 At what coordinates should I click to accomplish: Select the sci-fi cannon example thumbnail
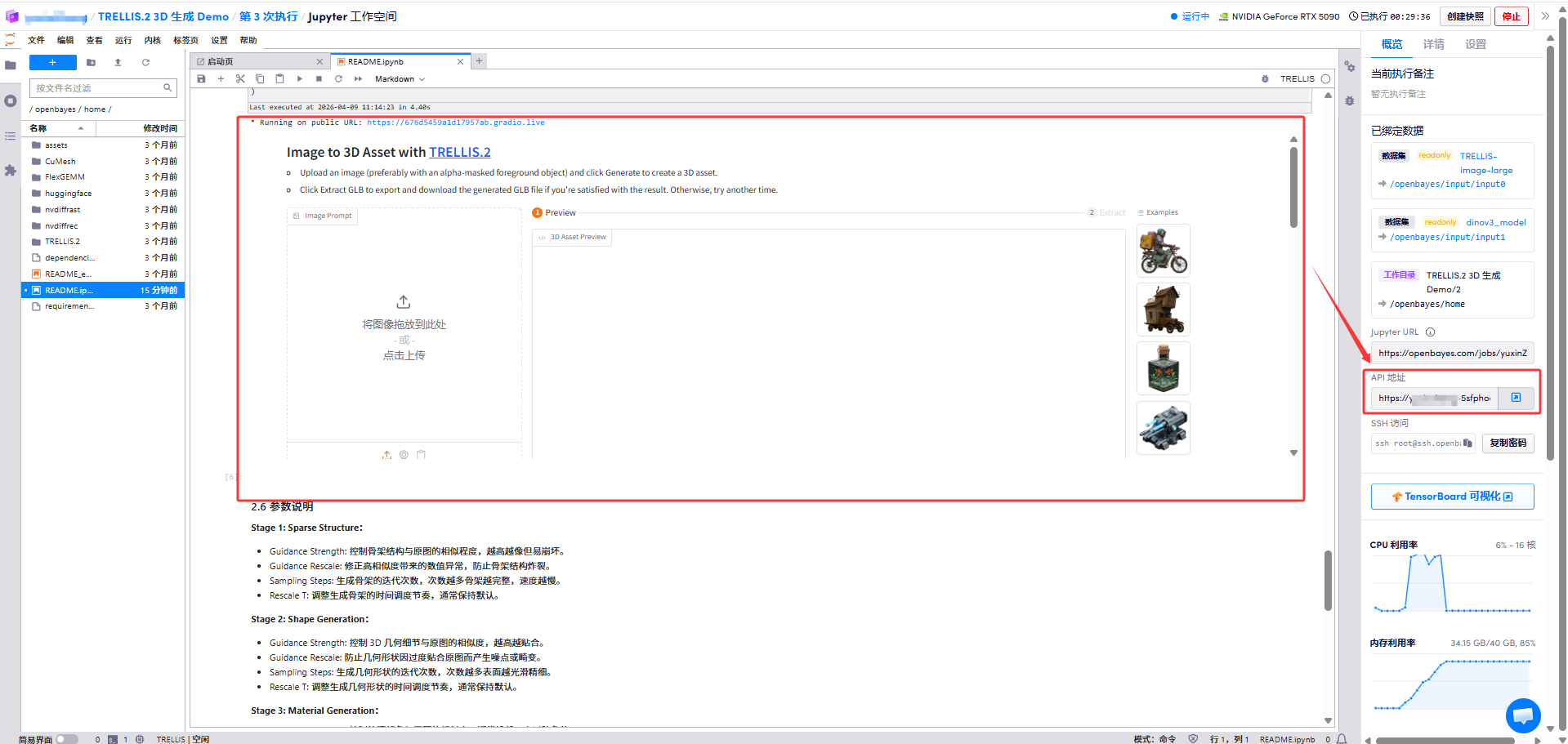click(x=1163, y=428)
